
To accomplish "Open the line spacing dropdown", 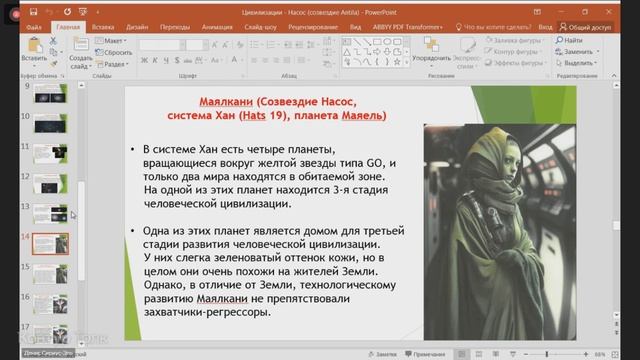I will pyautogui.click(x=312, y=45).
